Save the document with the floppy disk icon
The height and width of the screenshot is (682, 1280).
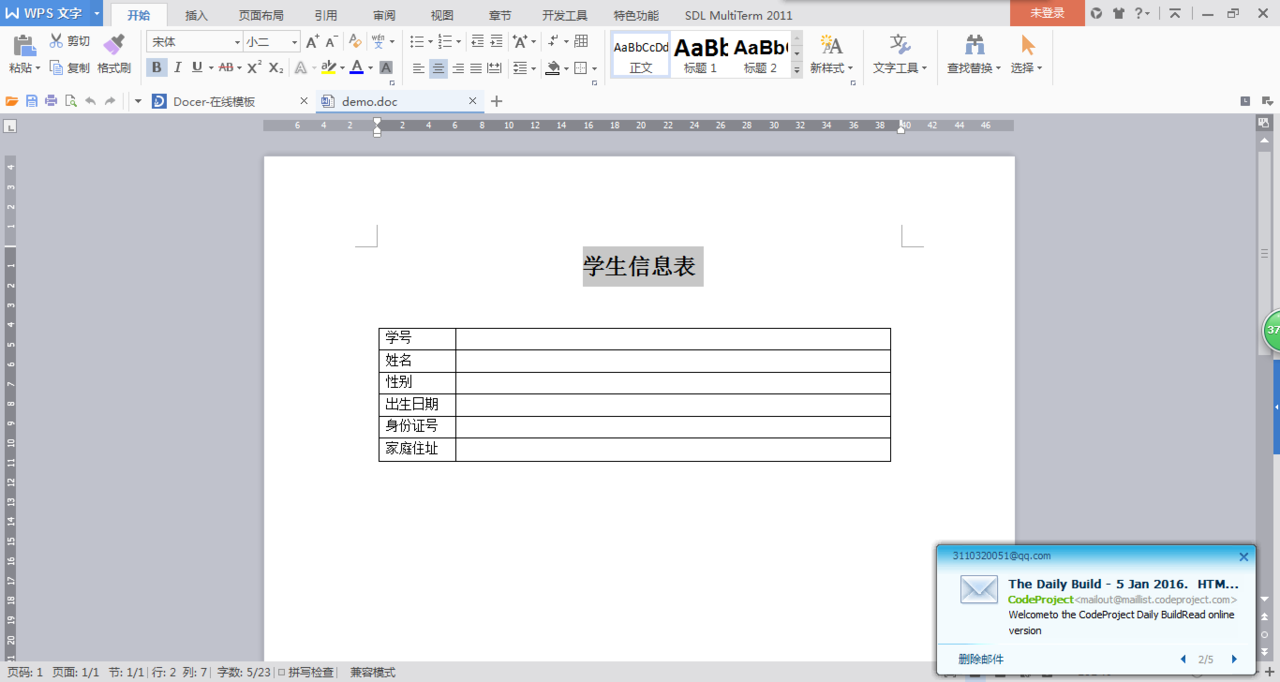pyautogui.click(x=32, y=101)
